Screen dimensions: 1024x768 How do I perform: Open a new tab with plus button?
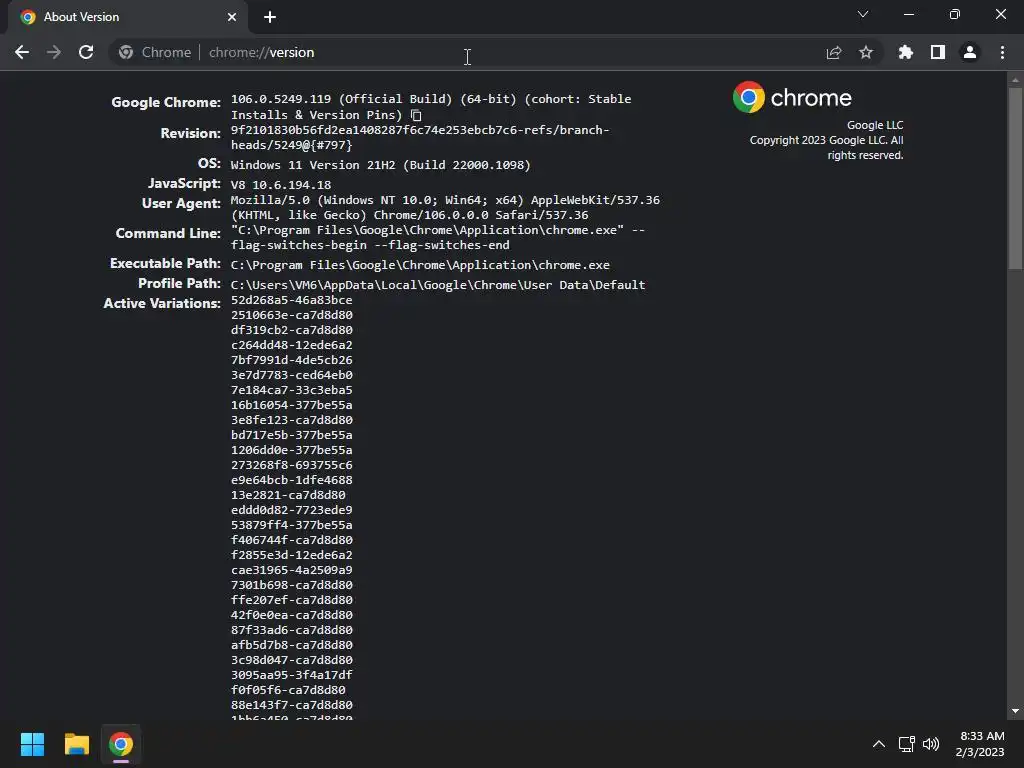[270, 17]
